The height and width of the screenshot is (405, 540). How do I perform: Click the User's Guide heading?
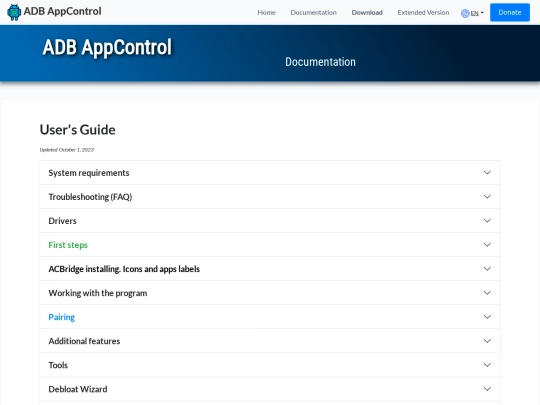click(x=77, y=130)
